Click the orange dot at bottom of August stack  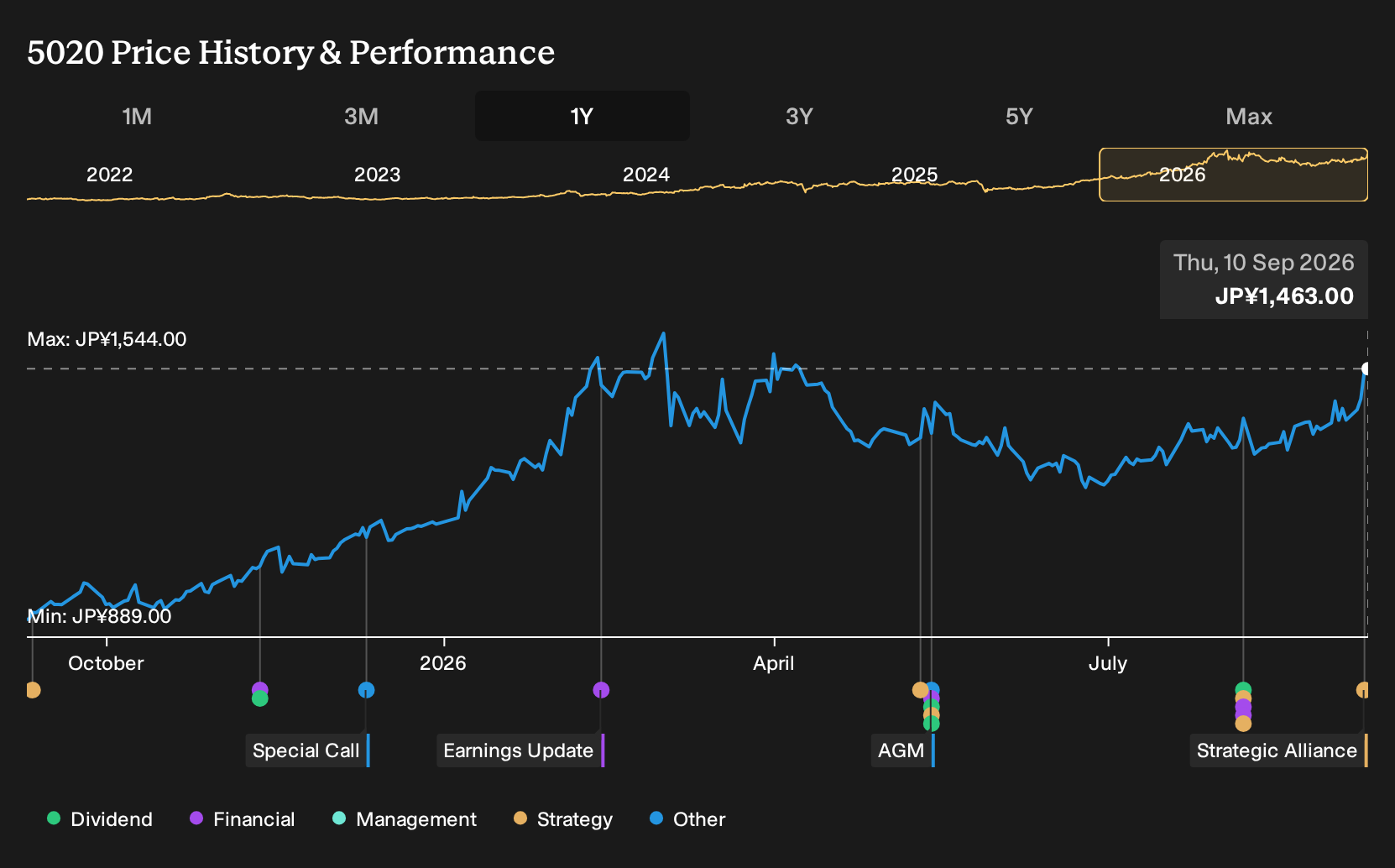point(1243,724)
